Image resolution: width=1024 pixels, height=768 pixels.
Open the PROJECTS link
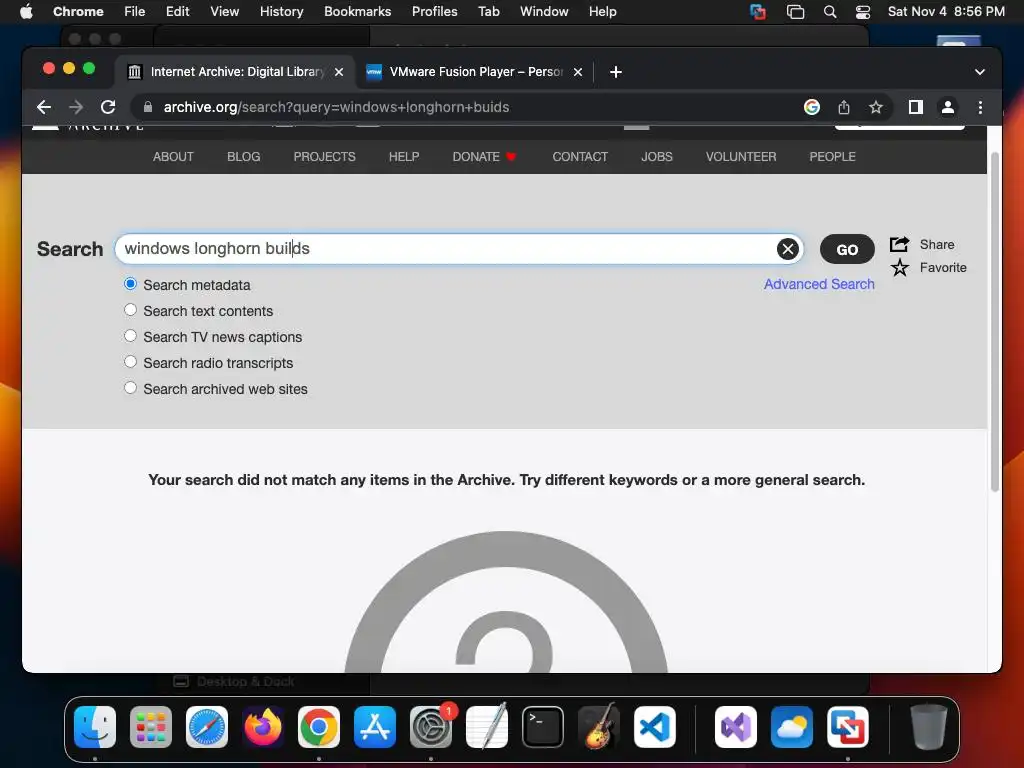point(325,157)
